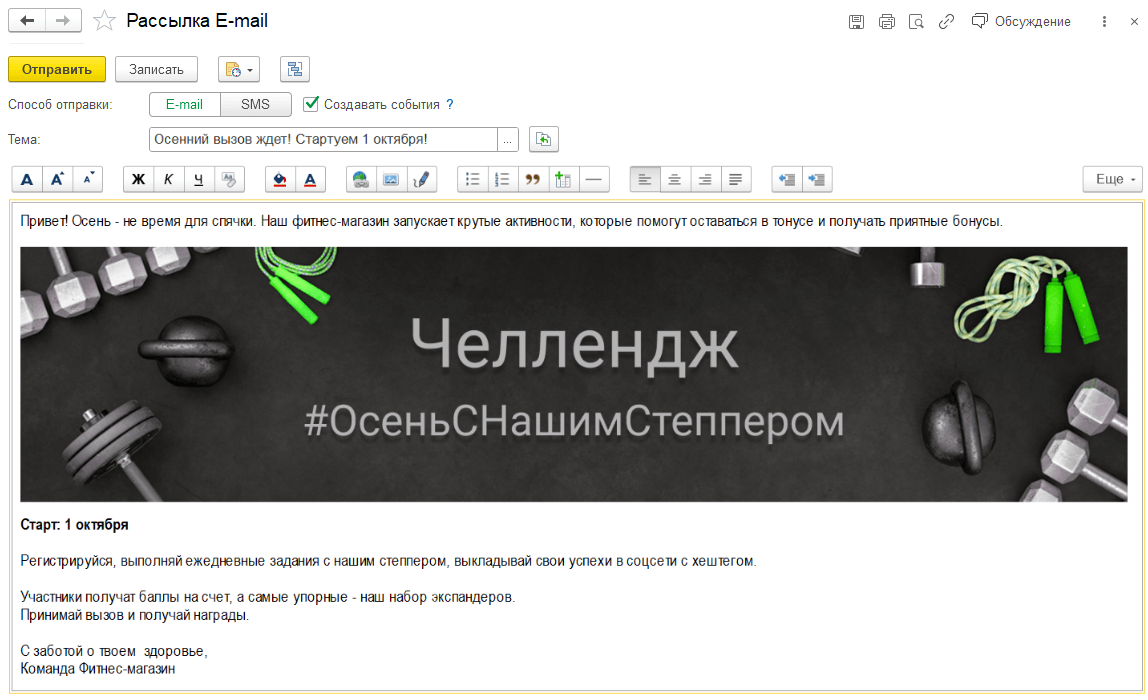The image size is (1148, 700).
Task: Add message to favorites star
Action: [104, 21]
